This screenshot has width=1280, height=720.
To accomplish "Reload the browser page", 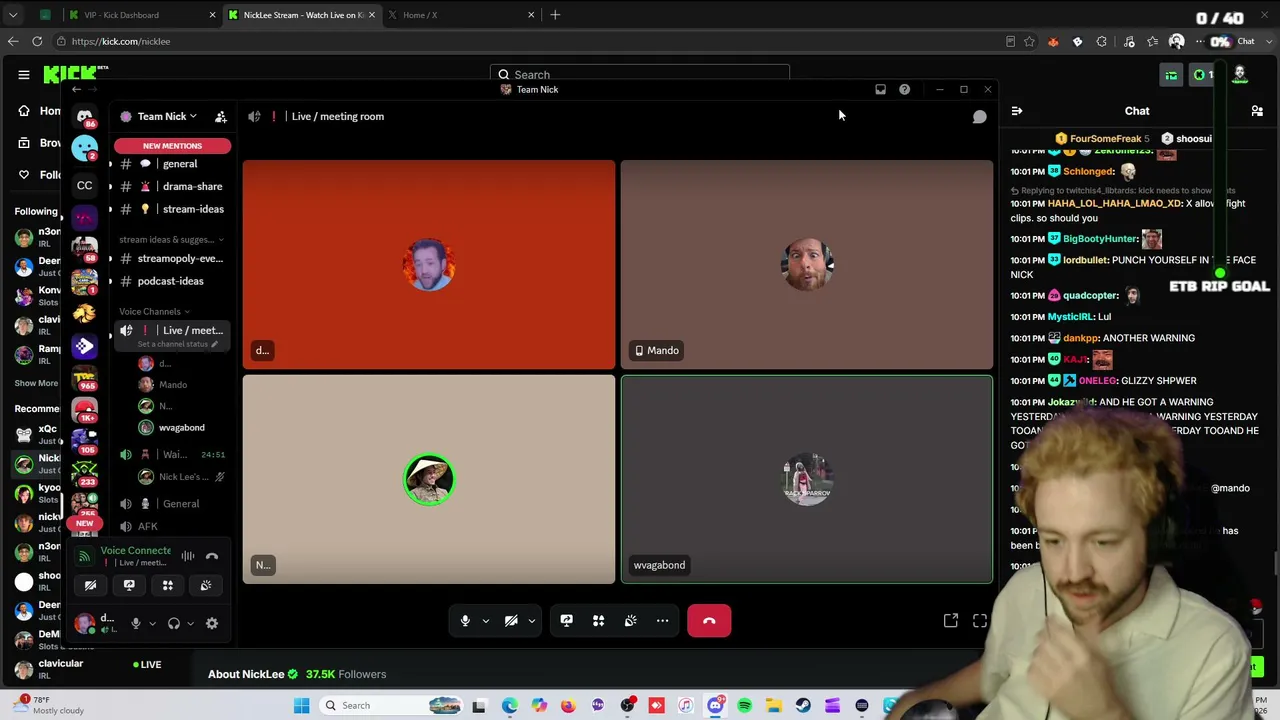I will coord(37,41).
